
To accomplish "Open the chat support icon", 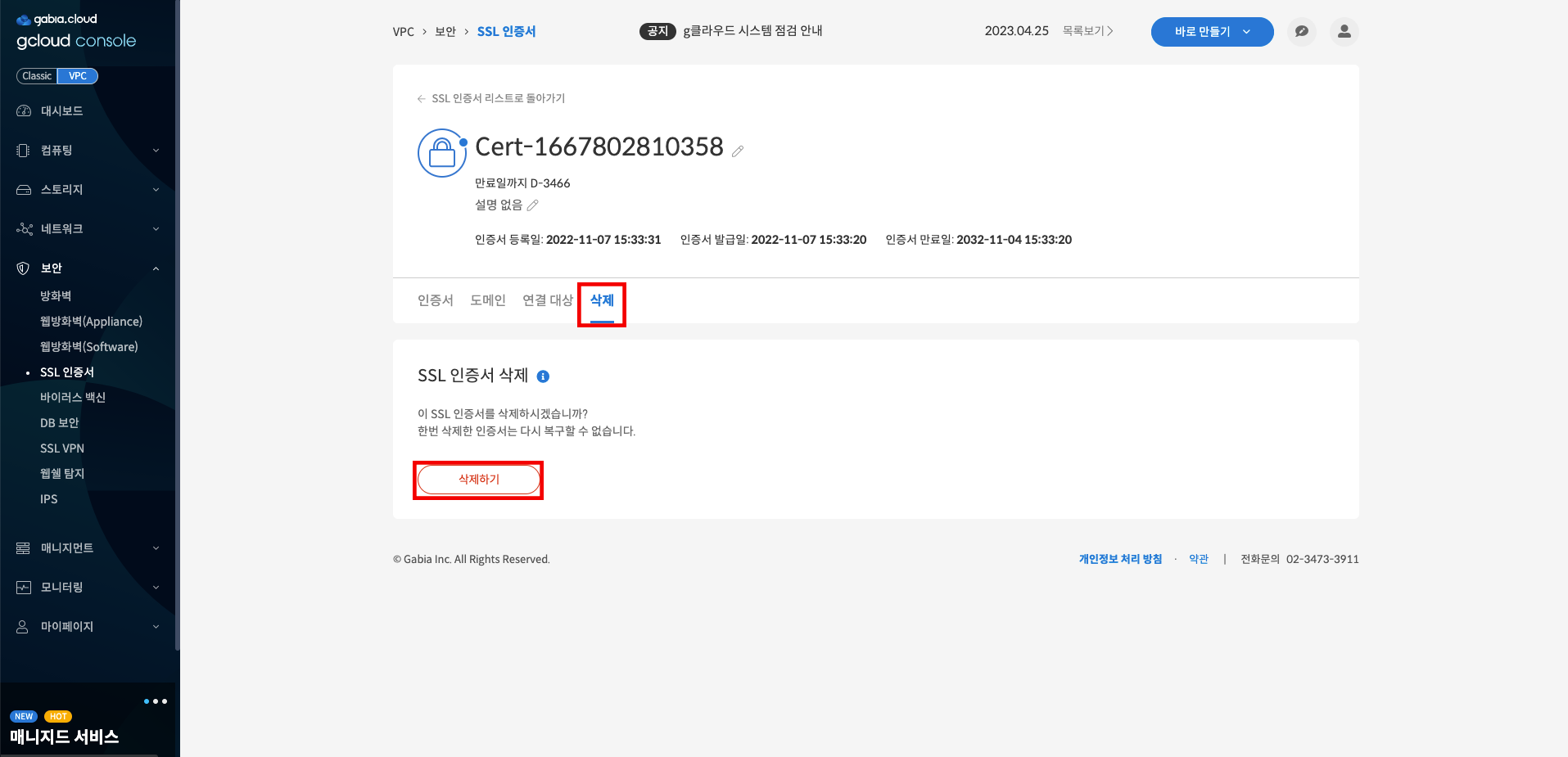I will pos(1301,32).
